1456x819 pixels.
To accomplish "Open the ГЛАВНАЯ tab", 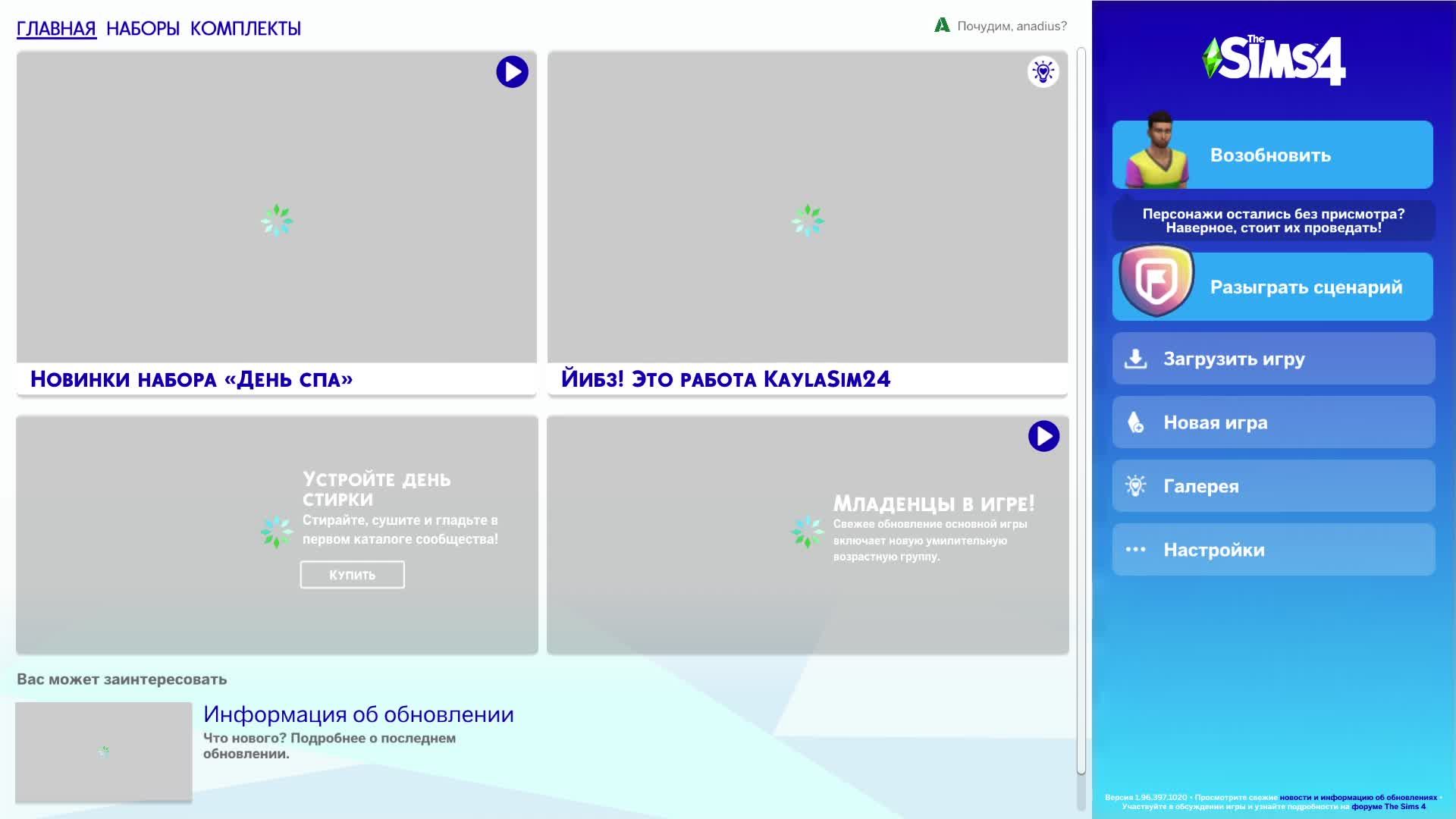I will [x=56, y=29].
